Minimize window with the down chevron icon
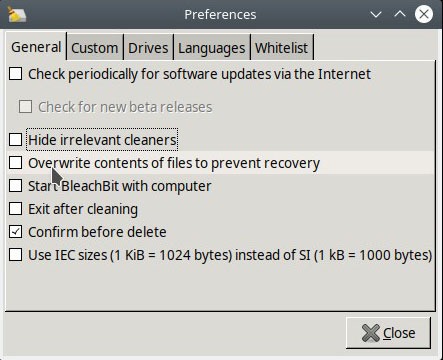The width and height of the screenshot is (443, 360). 376,15
